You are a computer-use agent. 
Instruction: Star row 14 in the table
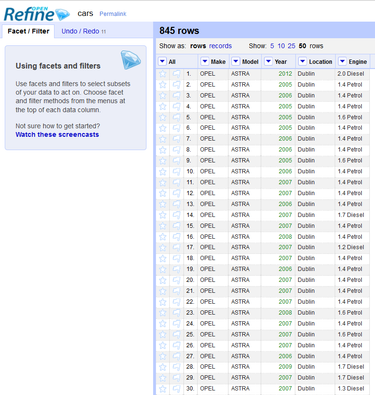coord(163,215)
